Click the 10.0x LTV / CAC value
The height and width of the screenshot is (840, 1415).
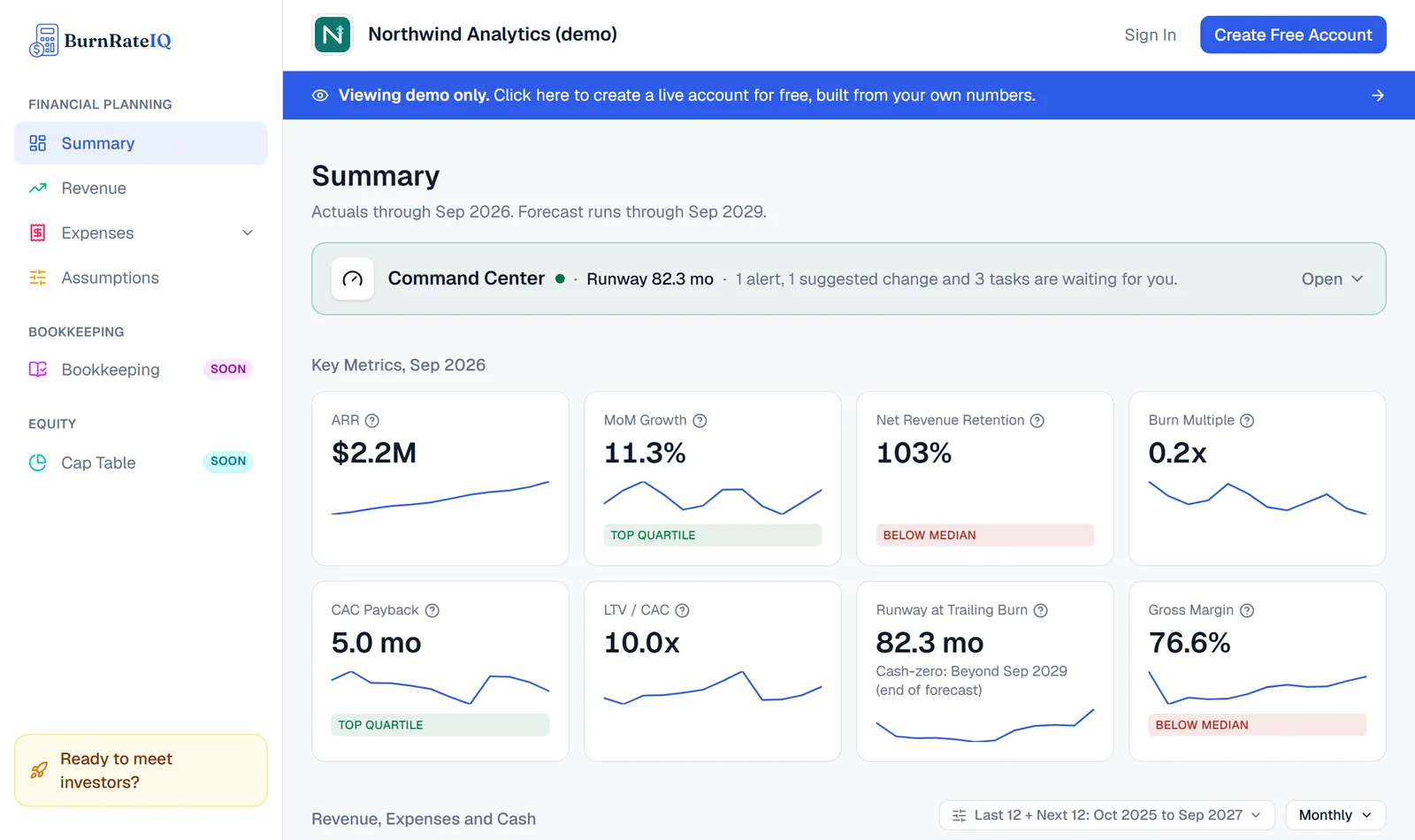coord(641,643)
